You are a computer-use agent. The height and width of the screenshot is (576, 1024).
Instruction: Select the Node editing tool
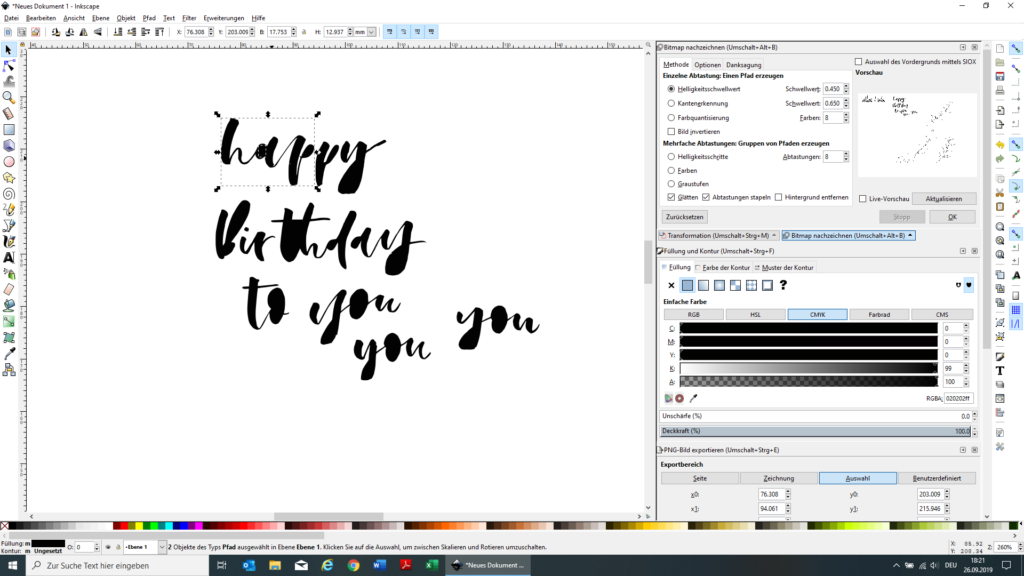(x=9, y=65)
